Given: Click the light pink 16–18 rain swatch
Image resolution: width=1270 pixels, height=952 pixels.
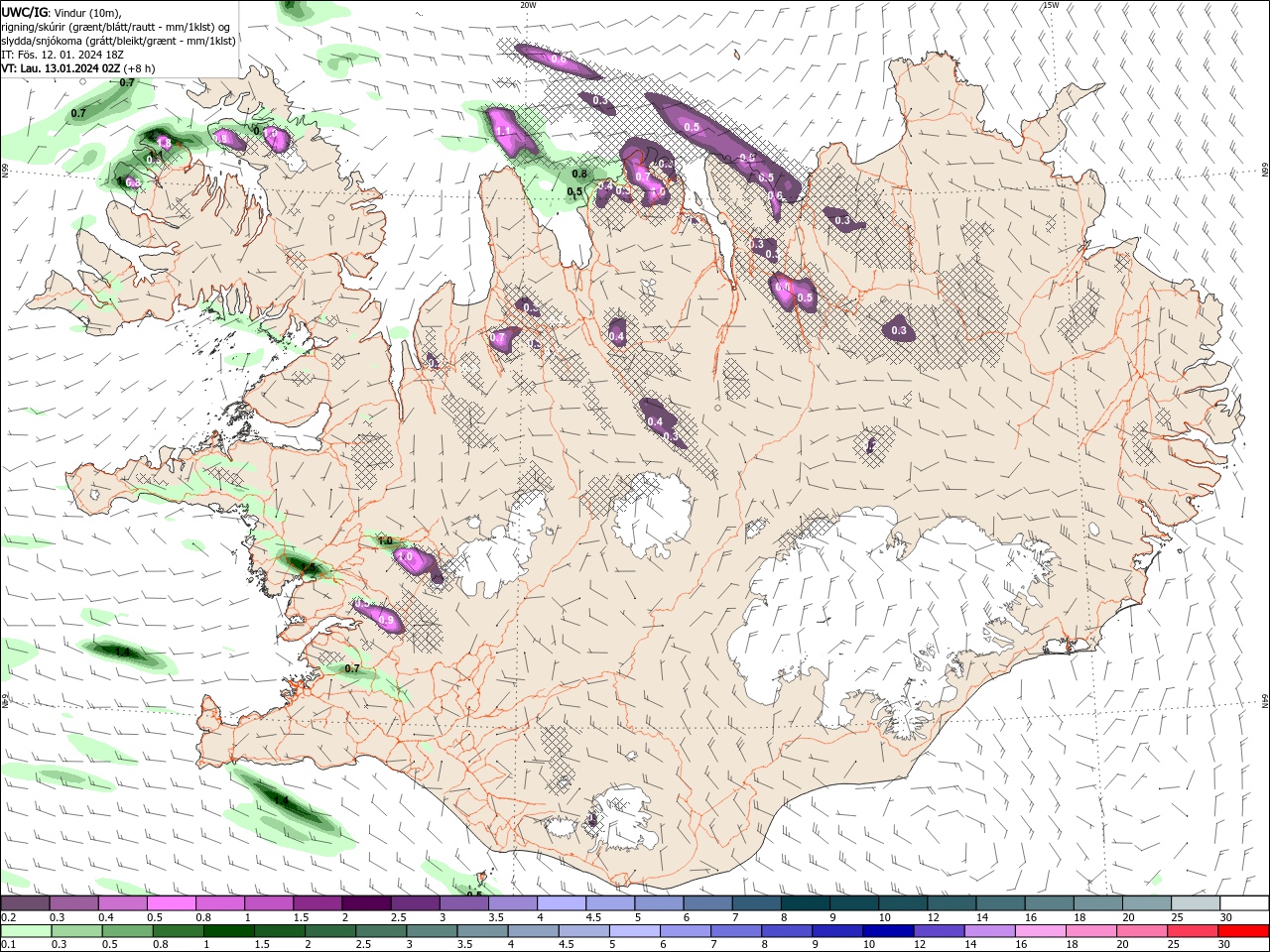Looking at the screenshot, I should 1042,931.
